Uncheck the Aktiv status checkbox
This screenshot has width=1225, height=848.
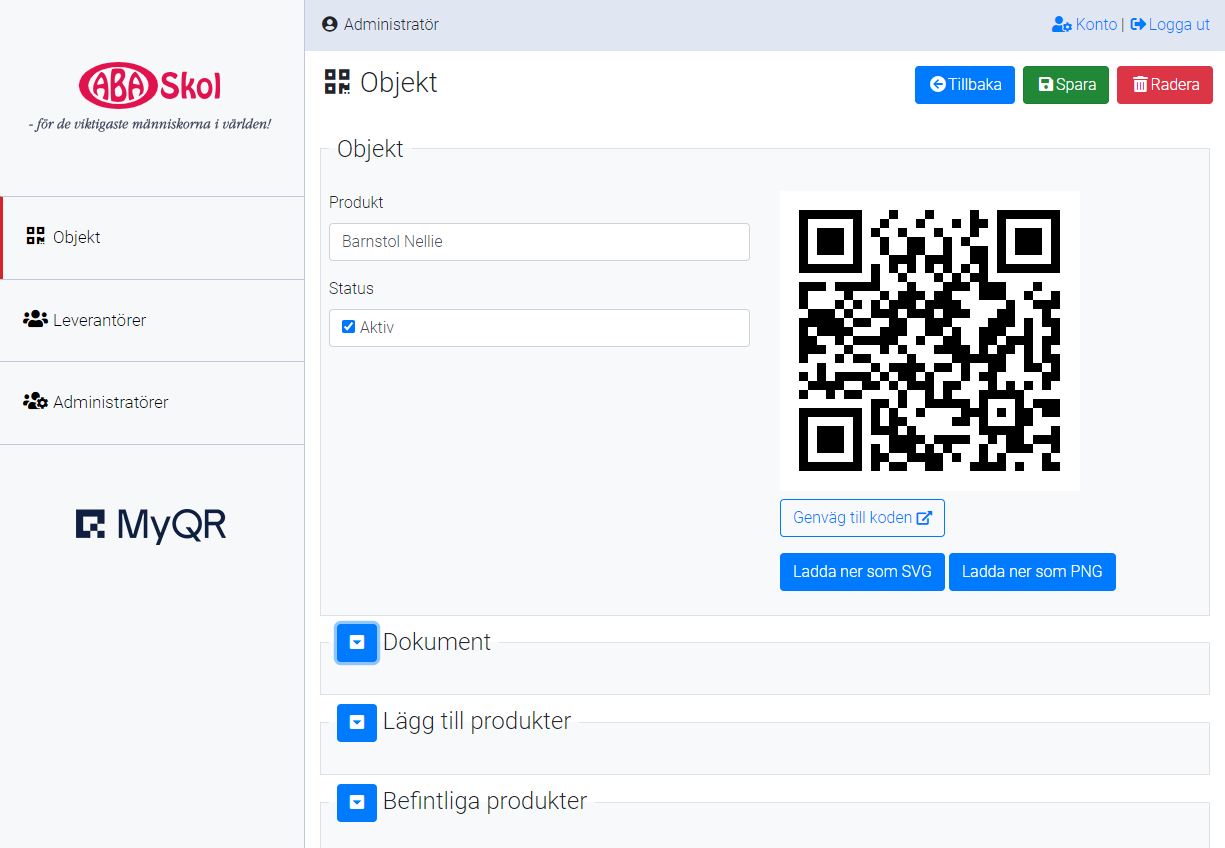point(348,327)
